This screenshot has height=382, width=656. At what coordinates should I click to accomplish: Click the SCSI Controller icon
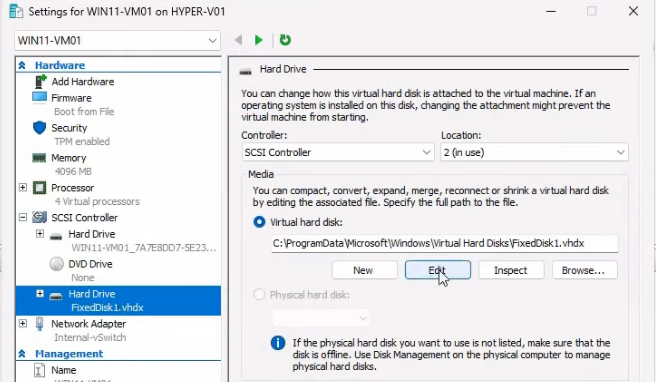coord(39,217)
